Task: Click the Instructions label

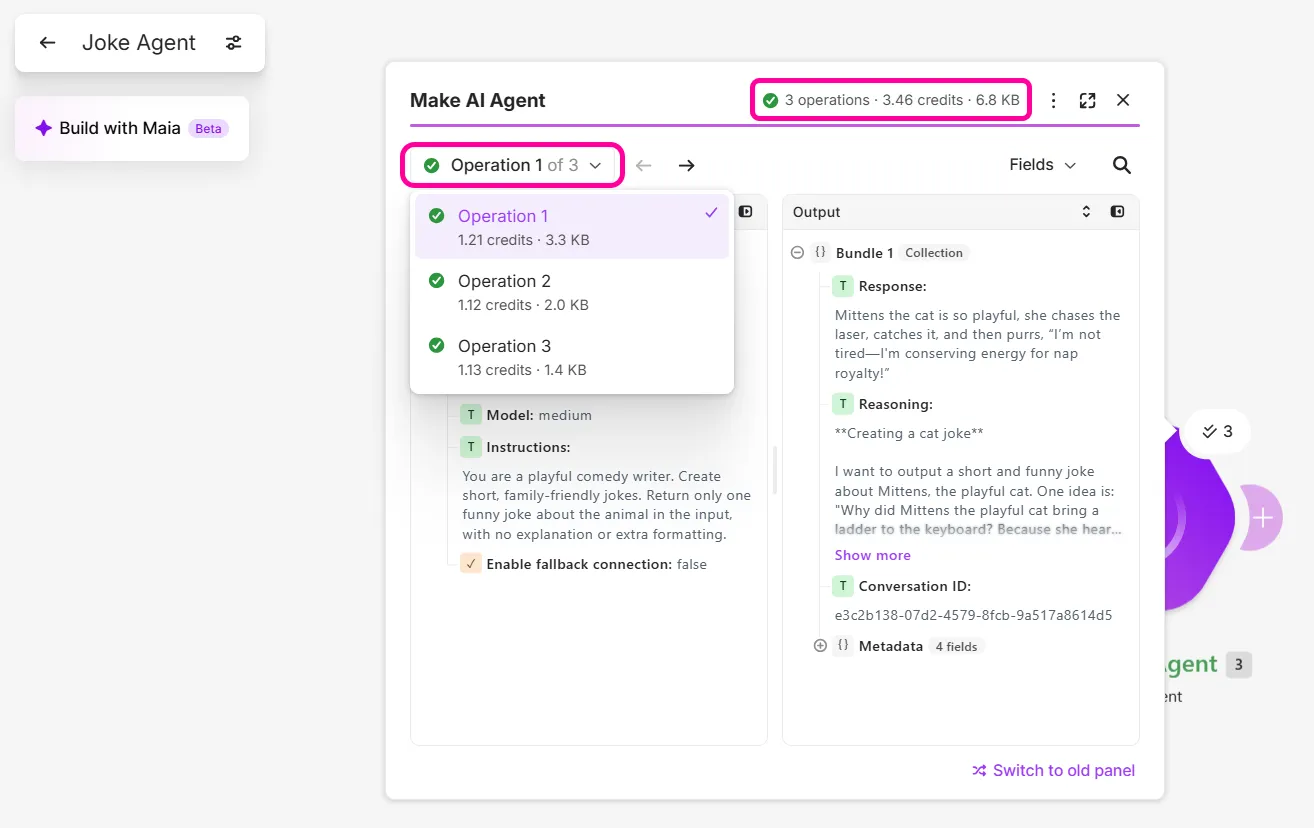Action: [529, 447]
